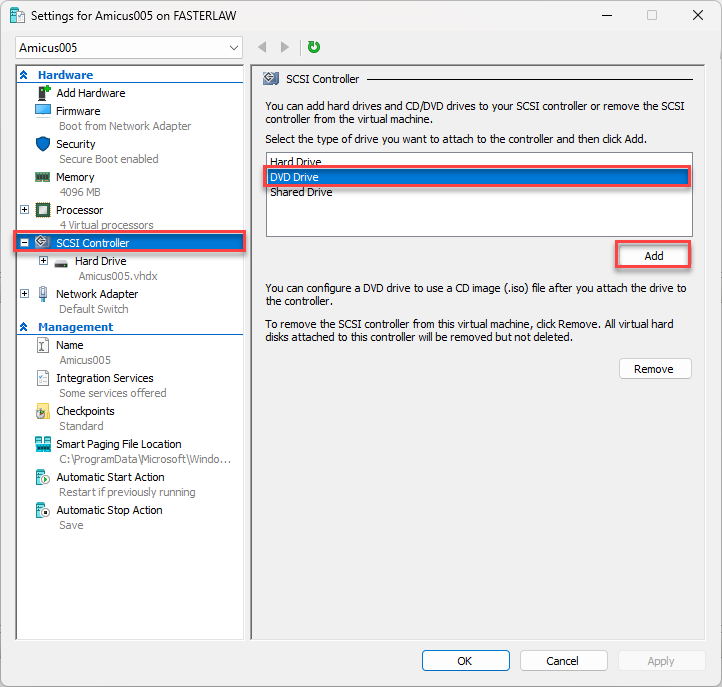Select the Network Adapter settings item

point(97,294)
